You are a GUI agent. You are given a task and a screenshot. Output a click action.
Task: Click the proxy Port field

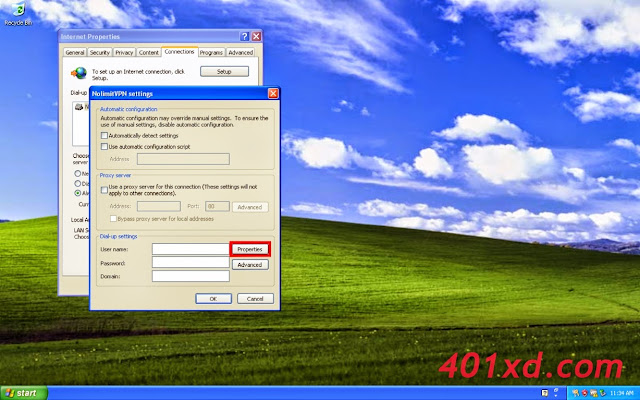[x=217, y=206]
